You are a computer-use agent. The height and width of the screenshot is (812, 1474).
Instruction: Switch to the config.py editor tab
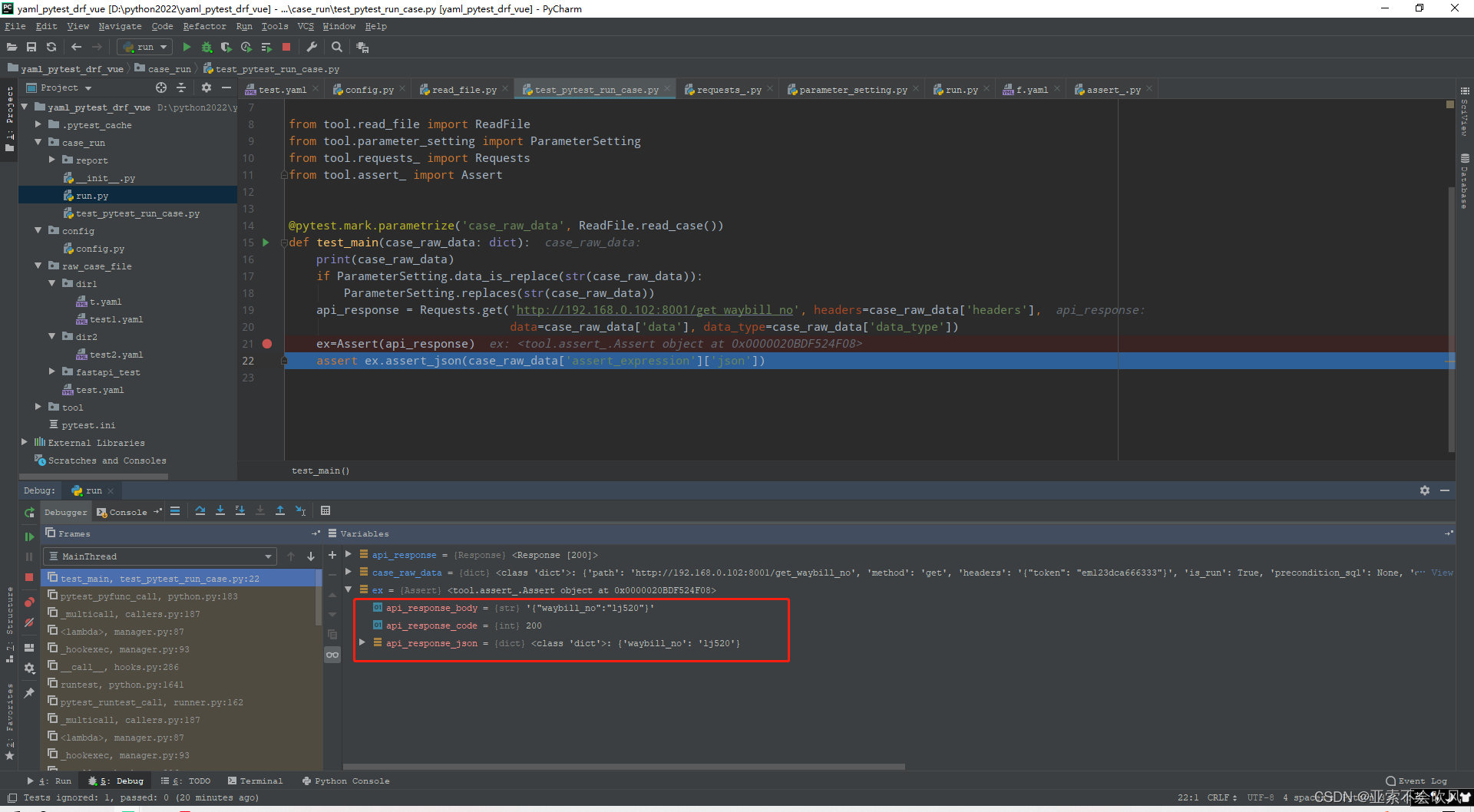point(368,90)
